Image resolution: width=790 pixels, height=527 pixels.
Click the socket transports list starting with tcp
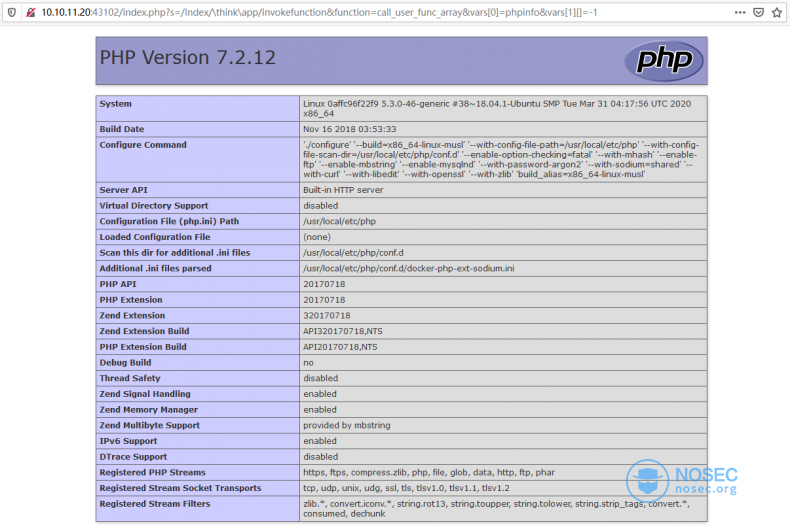click(406, 488)
